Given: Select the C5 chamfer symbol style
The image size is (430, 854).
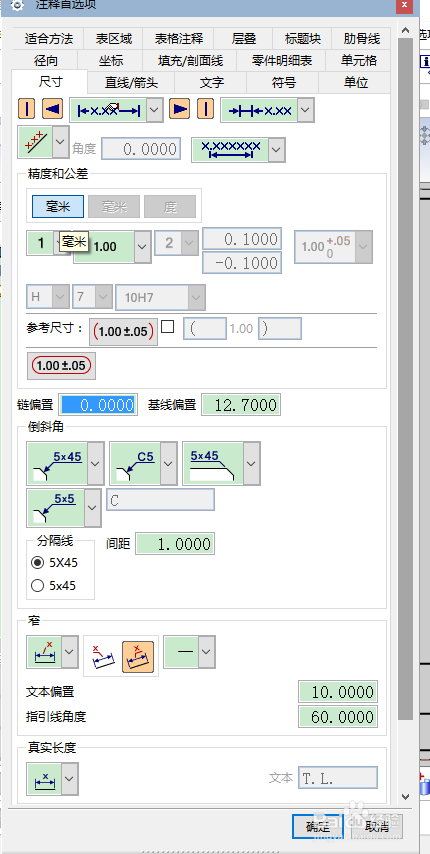Looking at the screenshot, I should point(136,463).
